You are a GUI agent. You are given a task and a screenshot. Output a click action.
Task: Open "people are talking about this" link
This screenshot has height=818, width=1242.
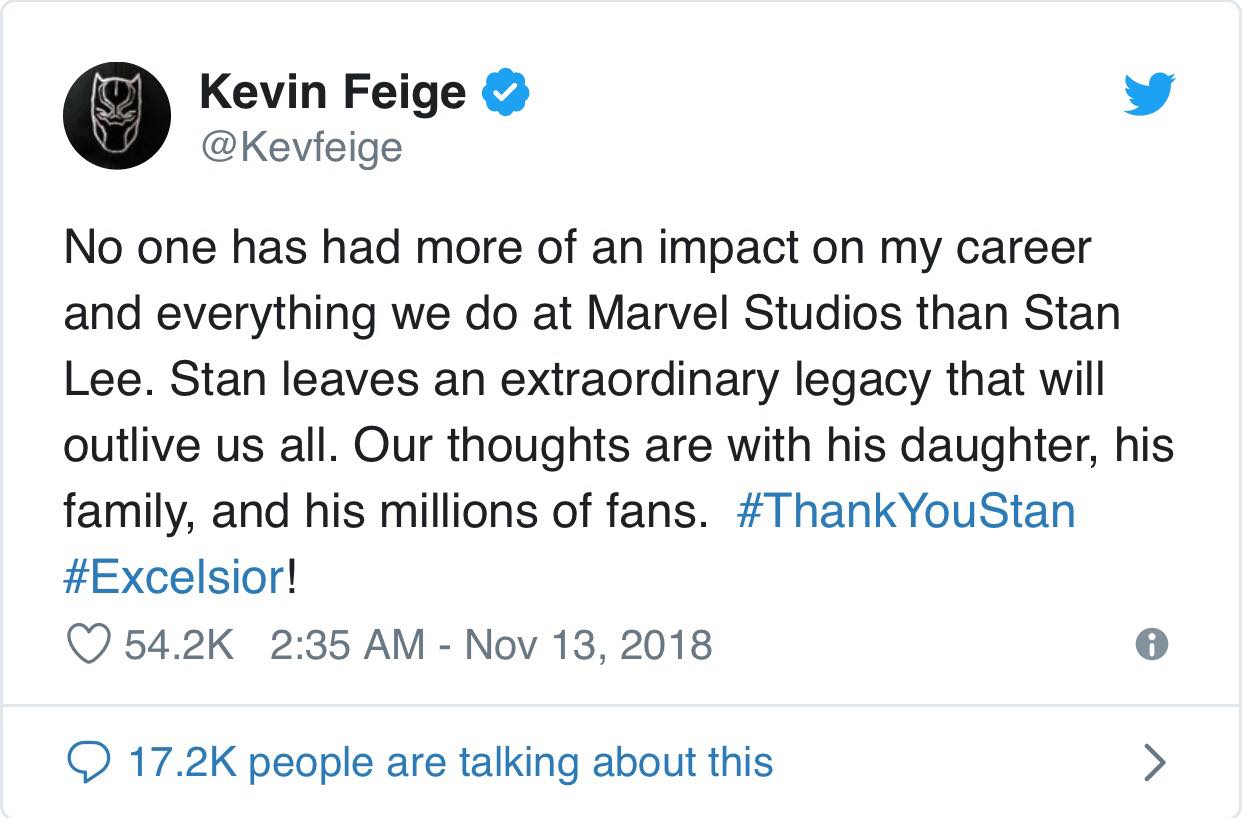tap(510, 762)
